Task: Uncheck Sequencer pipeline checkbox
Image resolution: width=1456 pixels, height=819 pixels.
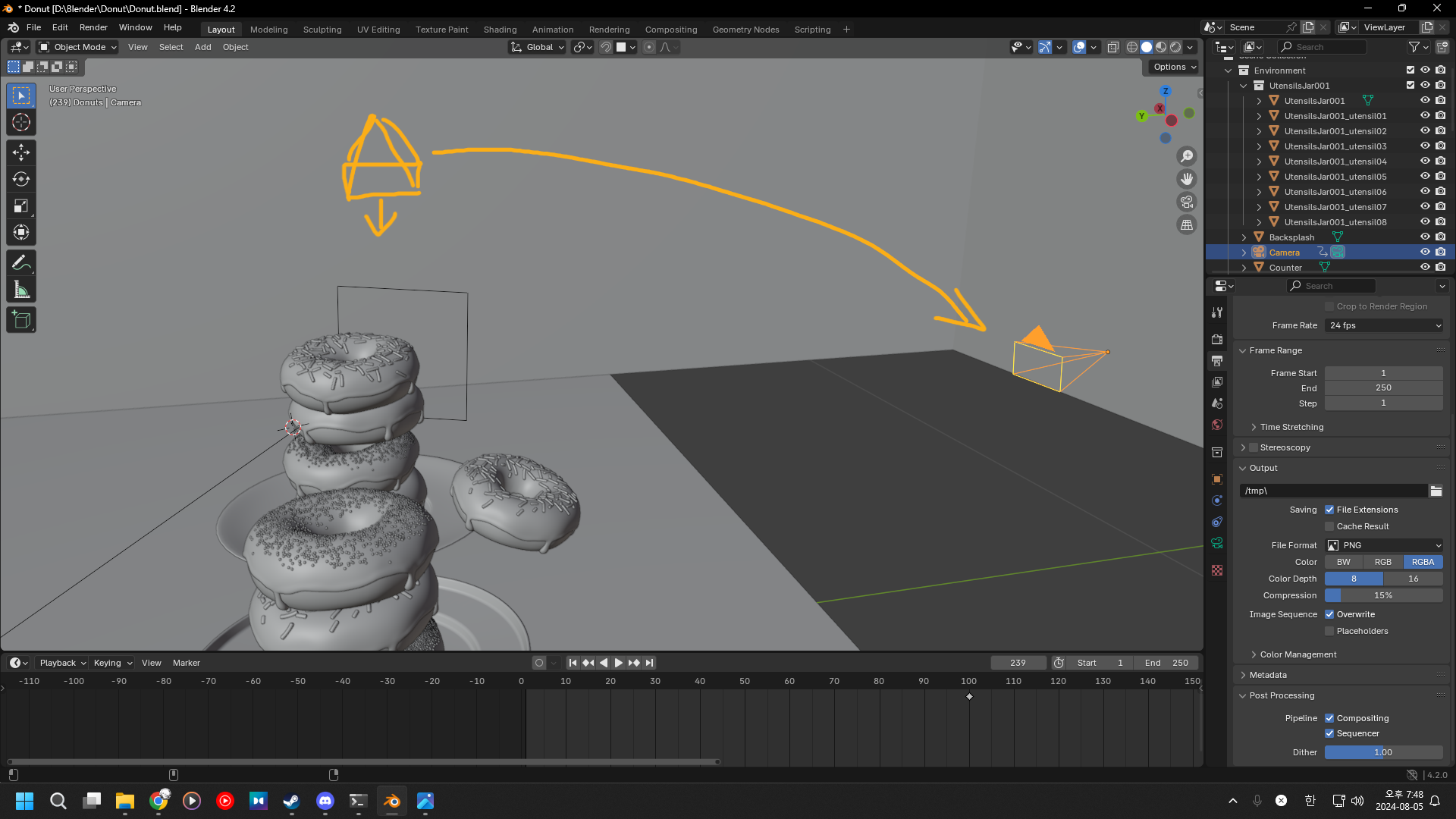Action: 1329,733
